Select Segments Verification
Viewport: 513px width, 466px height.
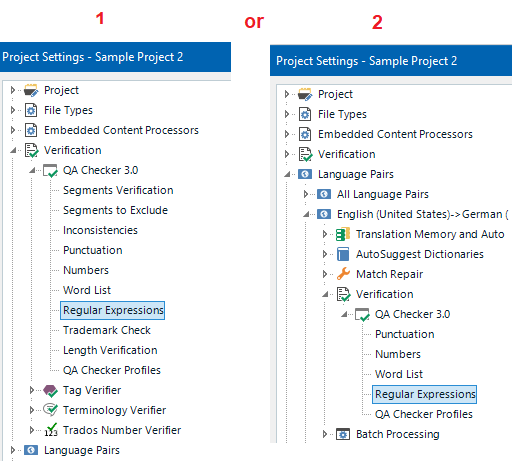(x=118, y=190)
